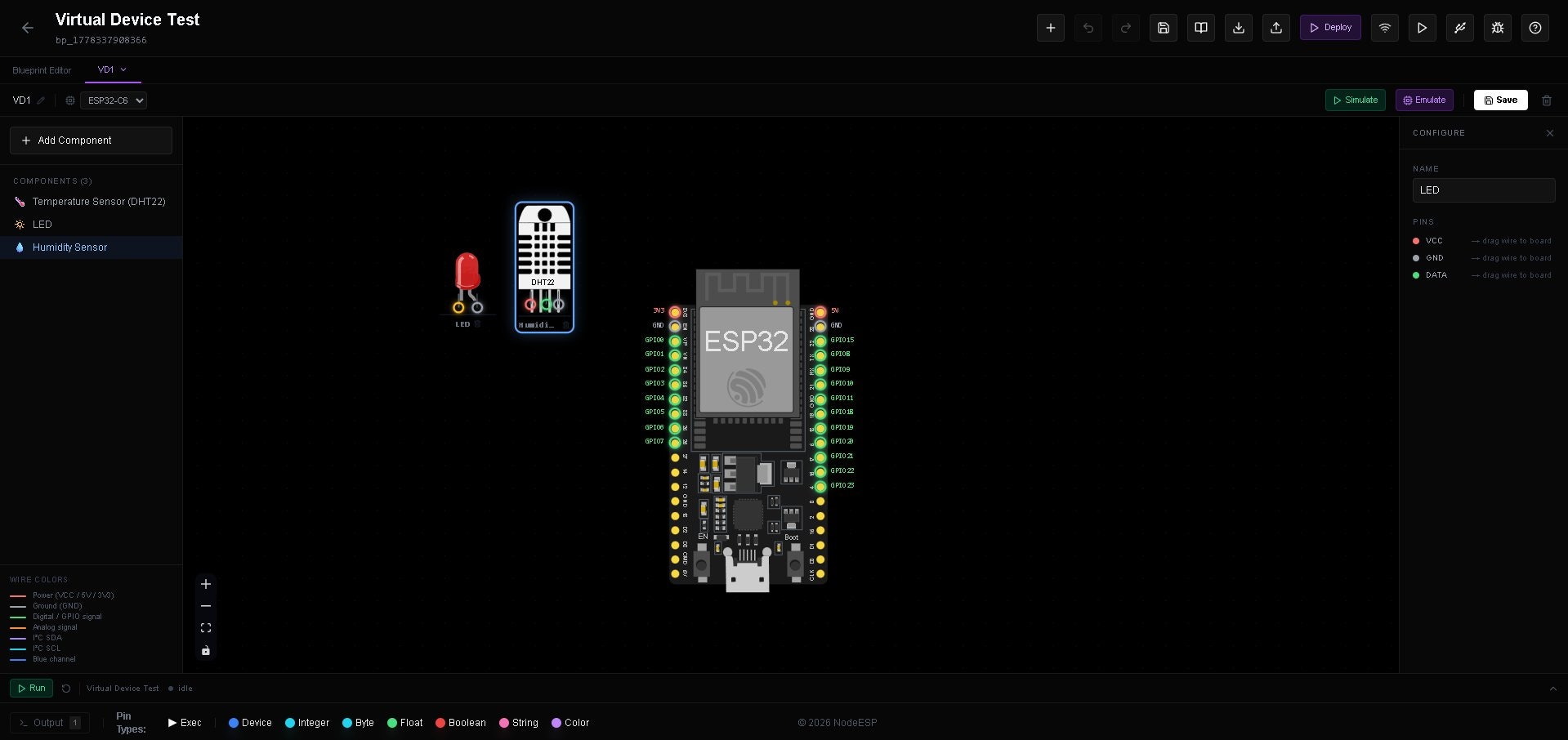The width and height of the screenshot is (1568, 740).
Task: Click the green Float pin type dot
Action: click(392, 723)
